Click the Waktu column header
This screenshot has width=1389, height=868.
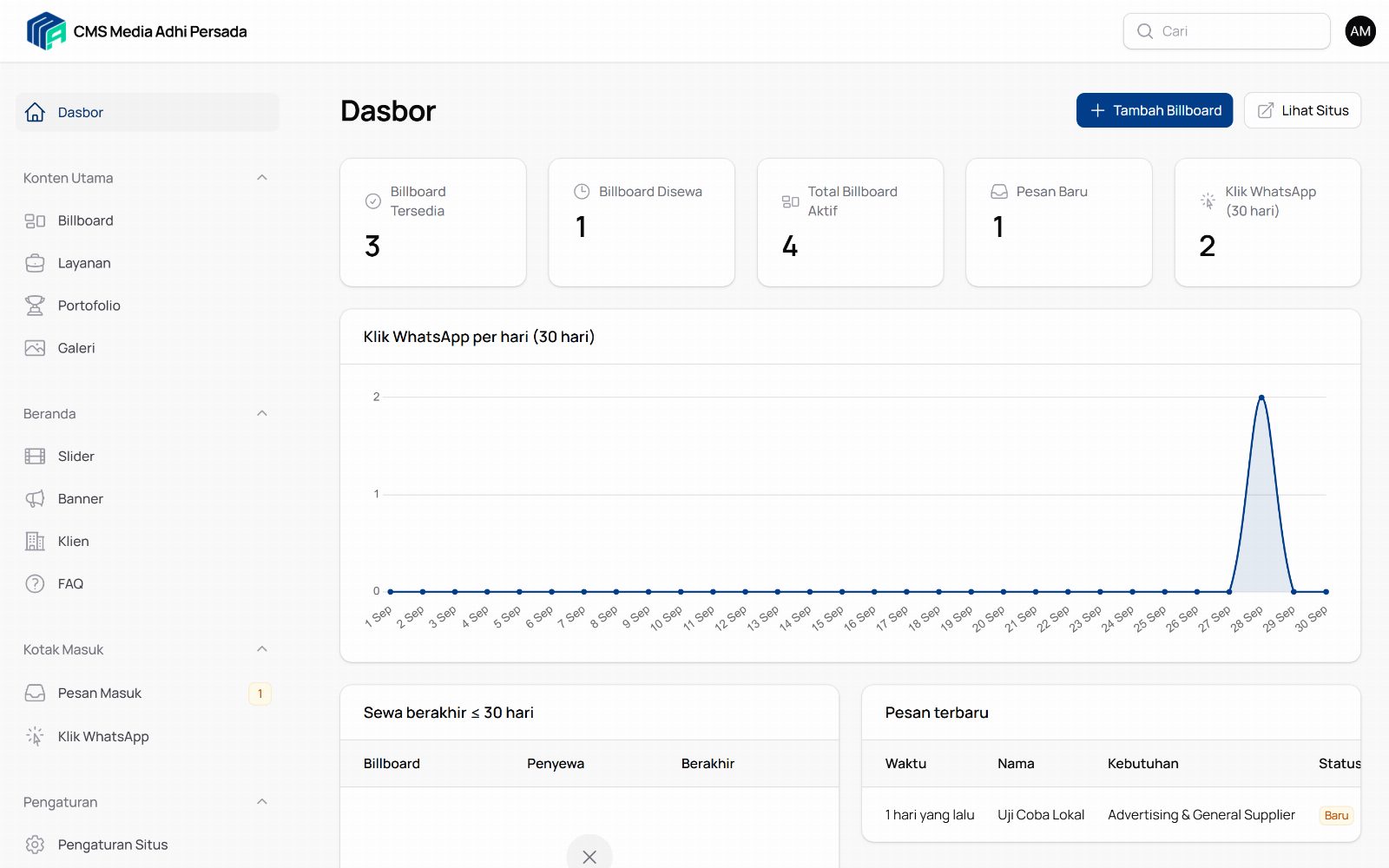point(905,764)
